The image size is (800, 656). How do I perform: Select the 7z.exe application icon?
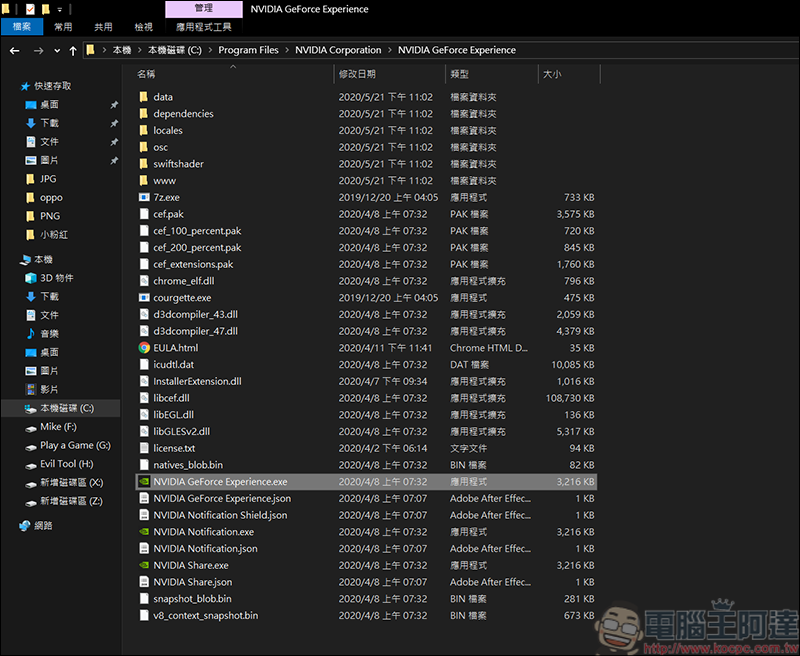click(x=144, y=197)
